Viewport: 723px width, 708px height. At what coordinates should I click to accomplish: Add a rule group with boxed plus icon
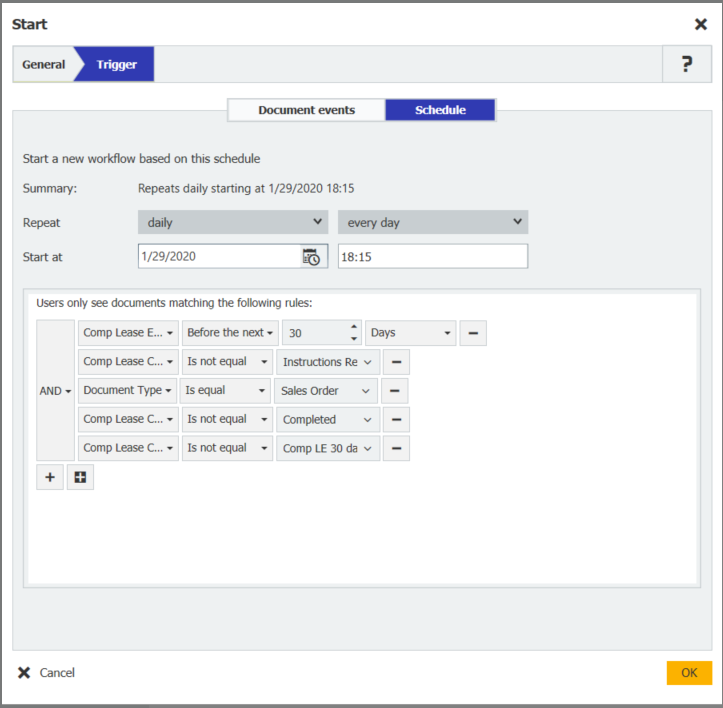click(x=80, y=478)
